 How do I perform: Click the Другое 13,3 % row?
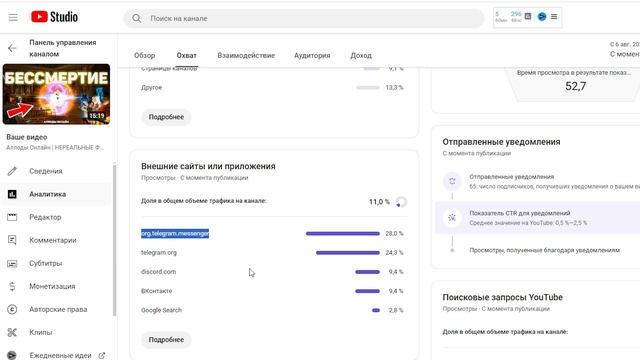[x=272, y=87]
